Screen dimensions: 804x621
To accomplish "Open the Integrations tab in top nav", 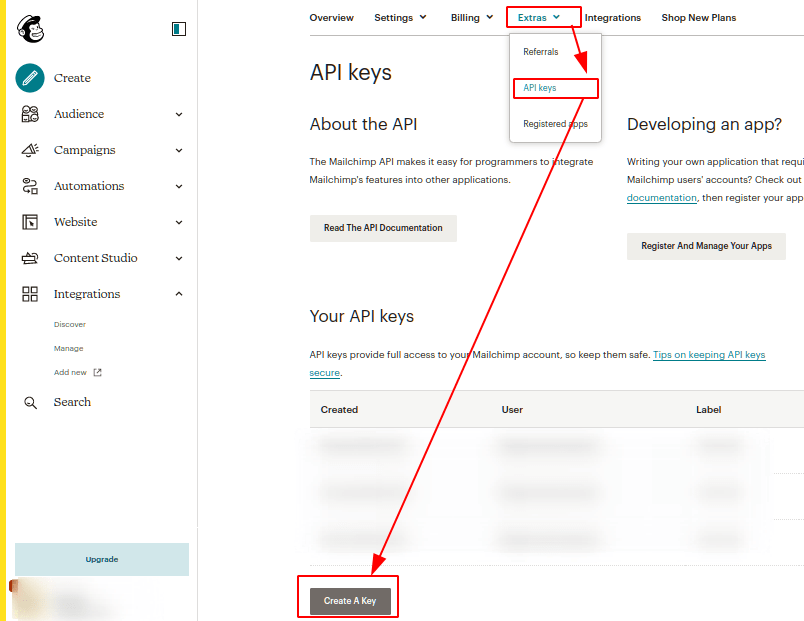I will 613,17.
